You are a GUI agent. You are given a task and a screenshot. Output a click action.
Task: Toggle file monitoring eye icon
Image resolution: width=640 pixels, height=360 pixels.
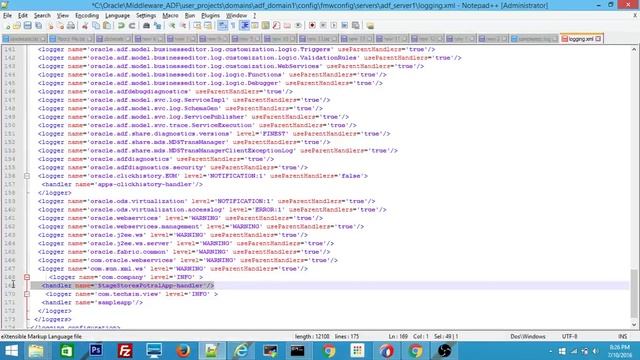pos(298,26)
